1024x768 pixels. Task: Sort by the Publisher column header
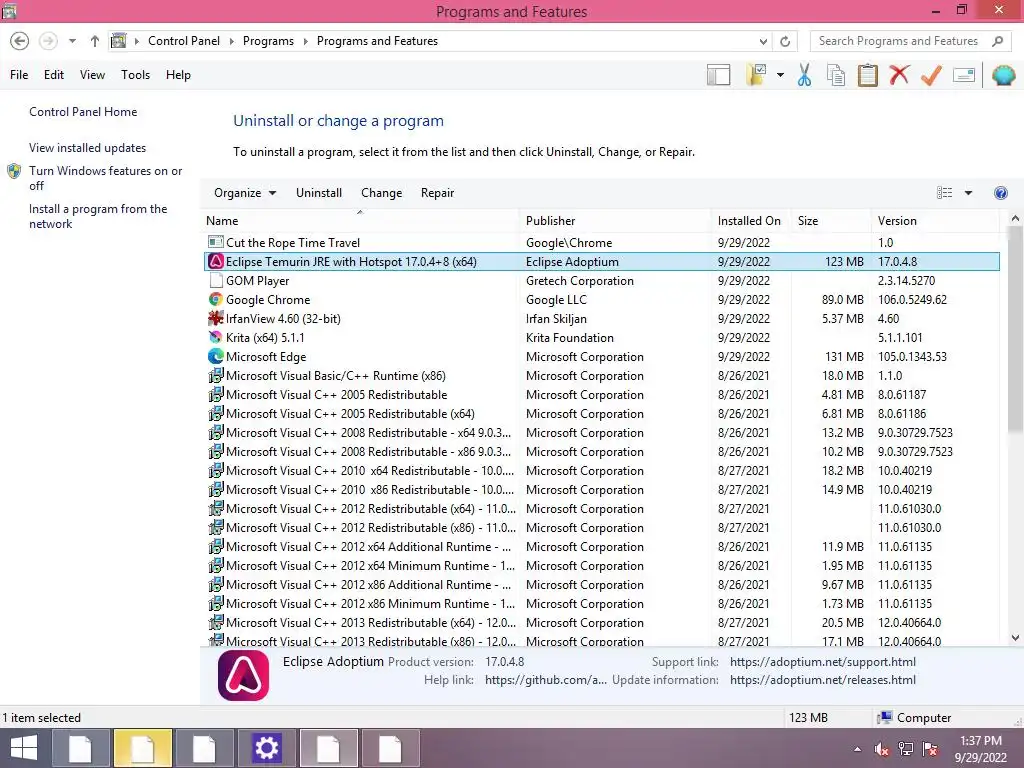(615, 221)
